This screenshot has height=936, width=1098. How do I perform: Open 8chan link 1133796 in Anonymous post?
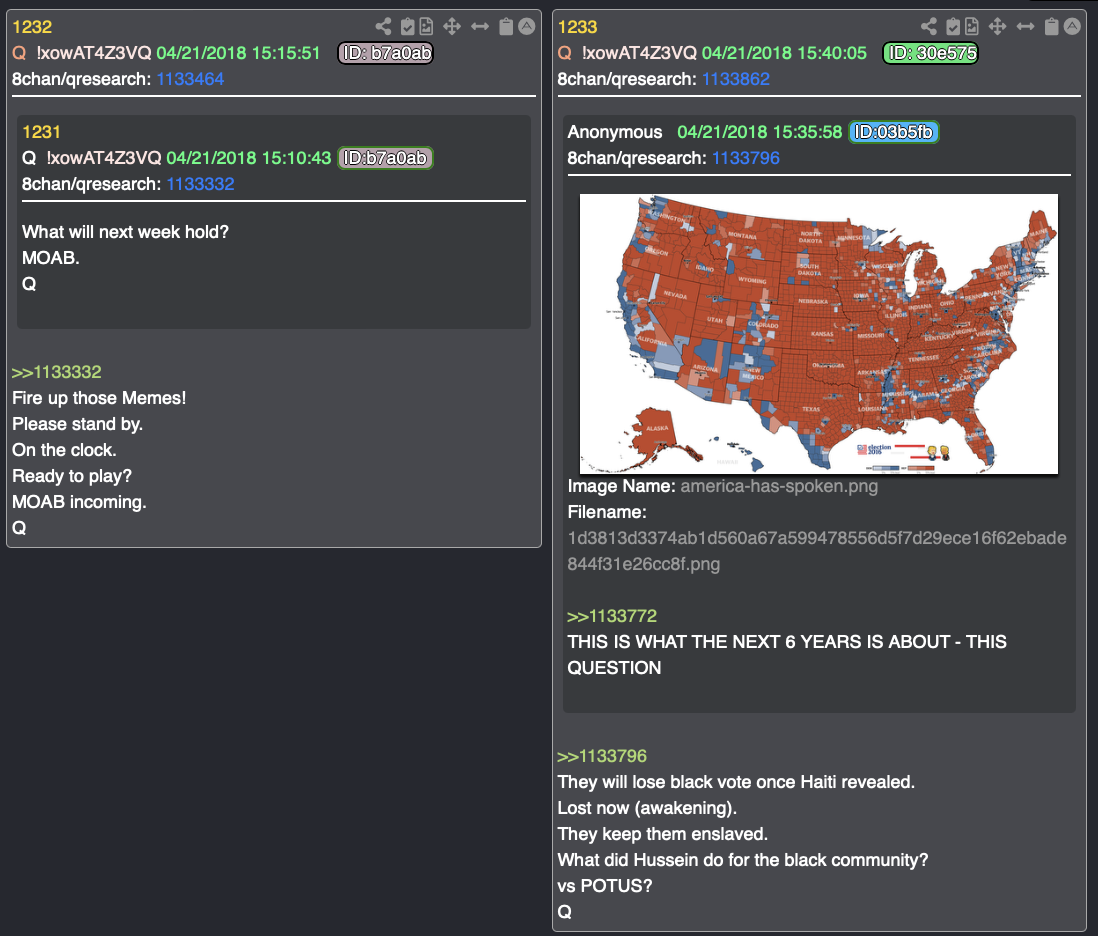[x=746, y=158]
